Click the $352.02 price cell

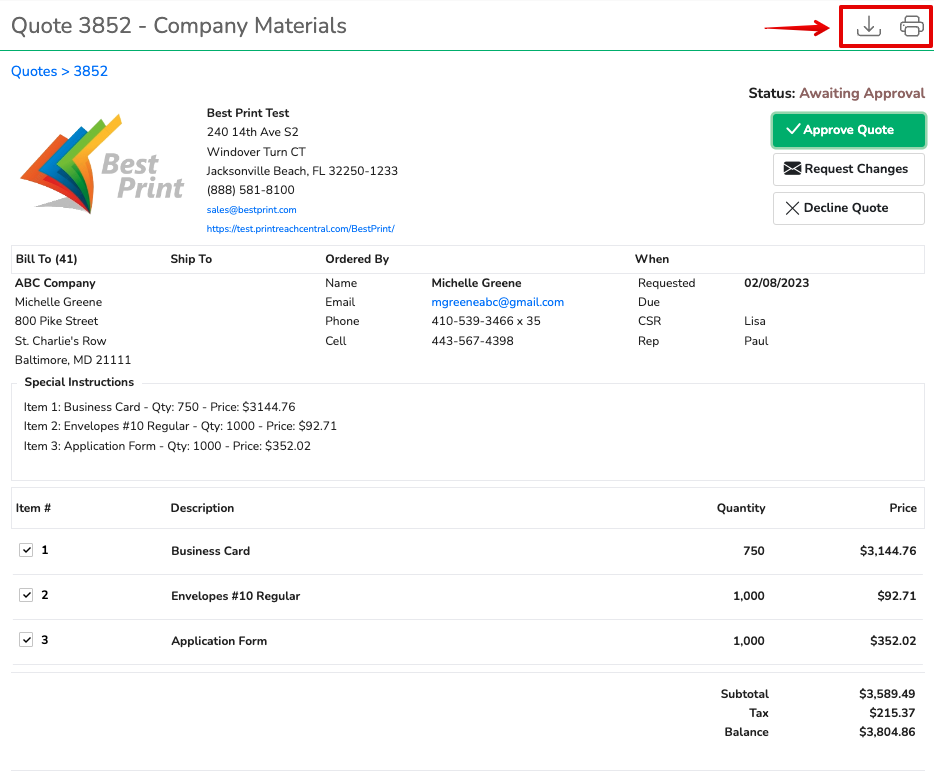point(893,641)
